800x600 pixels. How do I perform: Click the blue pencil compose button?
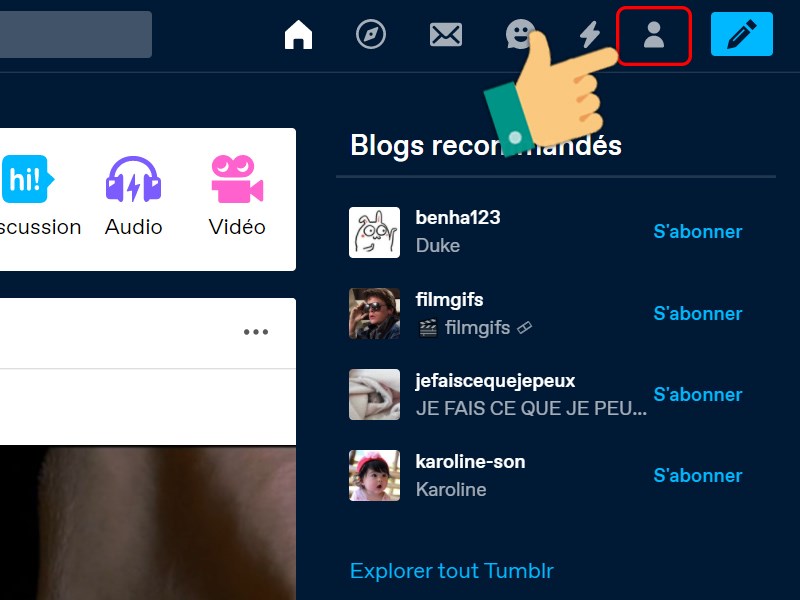742,34
